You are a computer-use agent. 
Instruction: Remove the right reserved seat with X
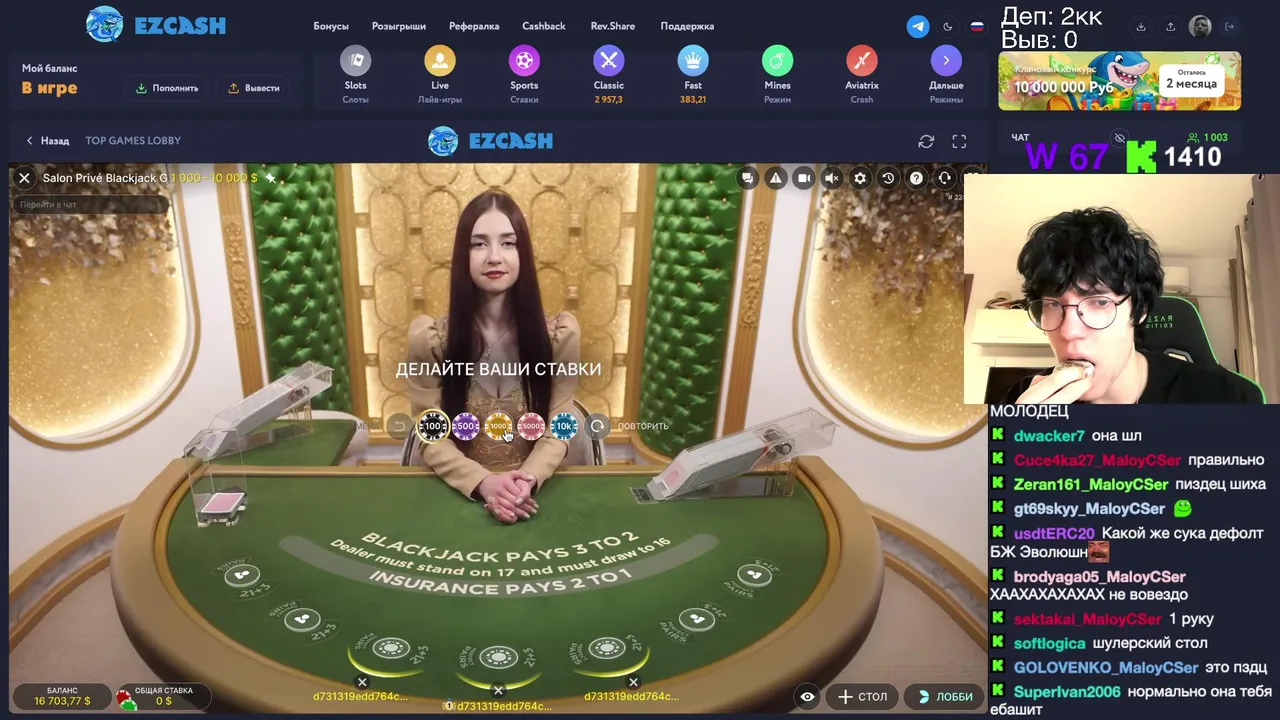pyautogui.click(x=633, y=683)
